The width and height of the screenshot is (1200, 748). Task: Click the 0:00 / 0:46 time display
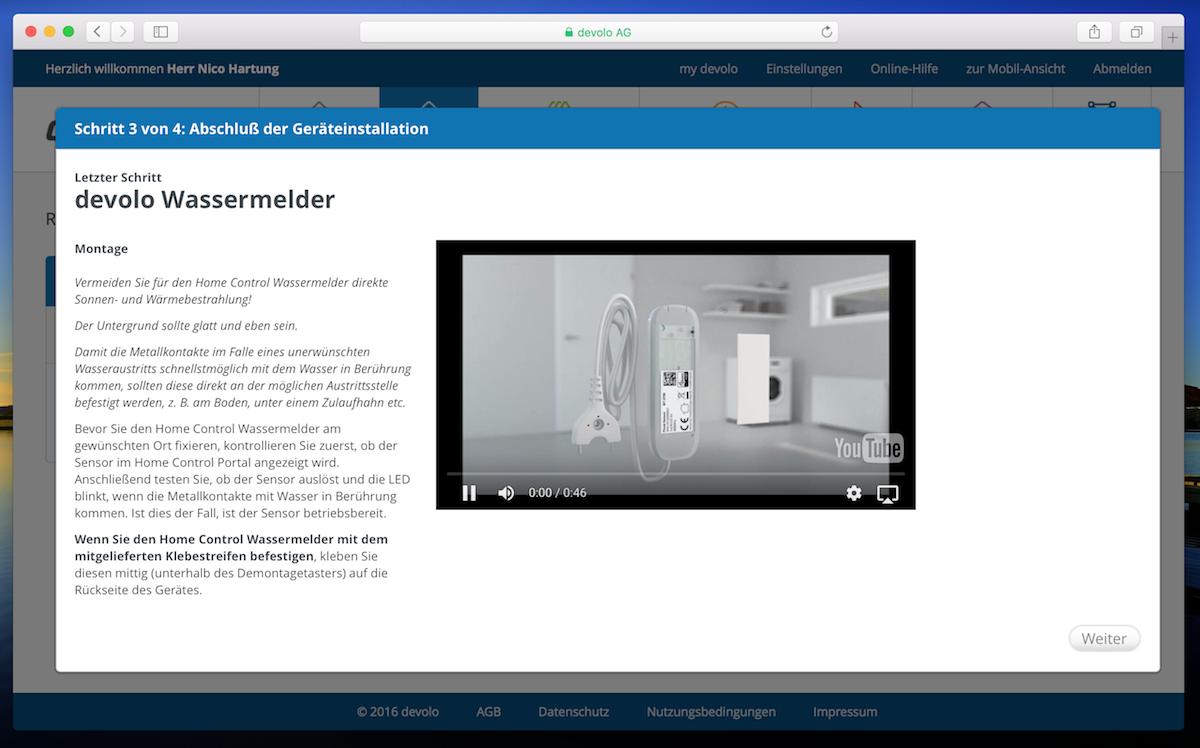(x=557, y=493)
